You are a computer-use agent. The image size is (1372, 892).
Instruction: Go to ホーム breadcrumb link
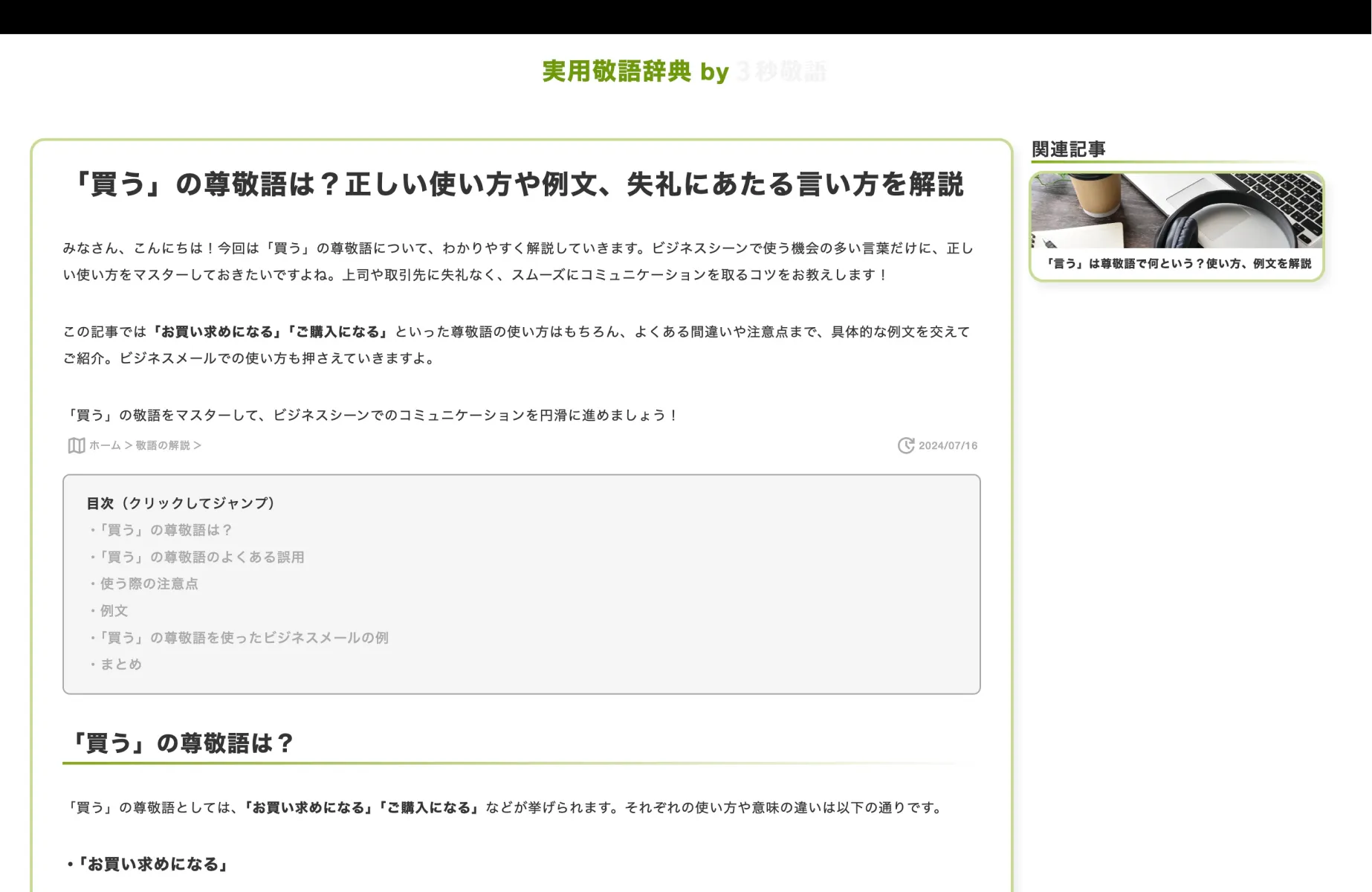point(105,445)
